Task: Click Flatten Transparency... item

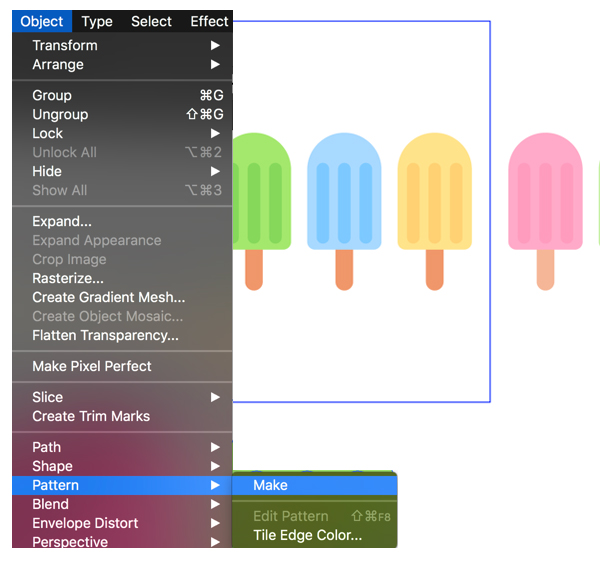Action: 105,335
